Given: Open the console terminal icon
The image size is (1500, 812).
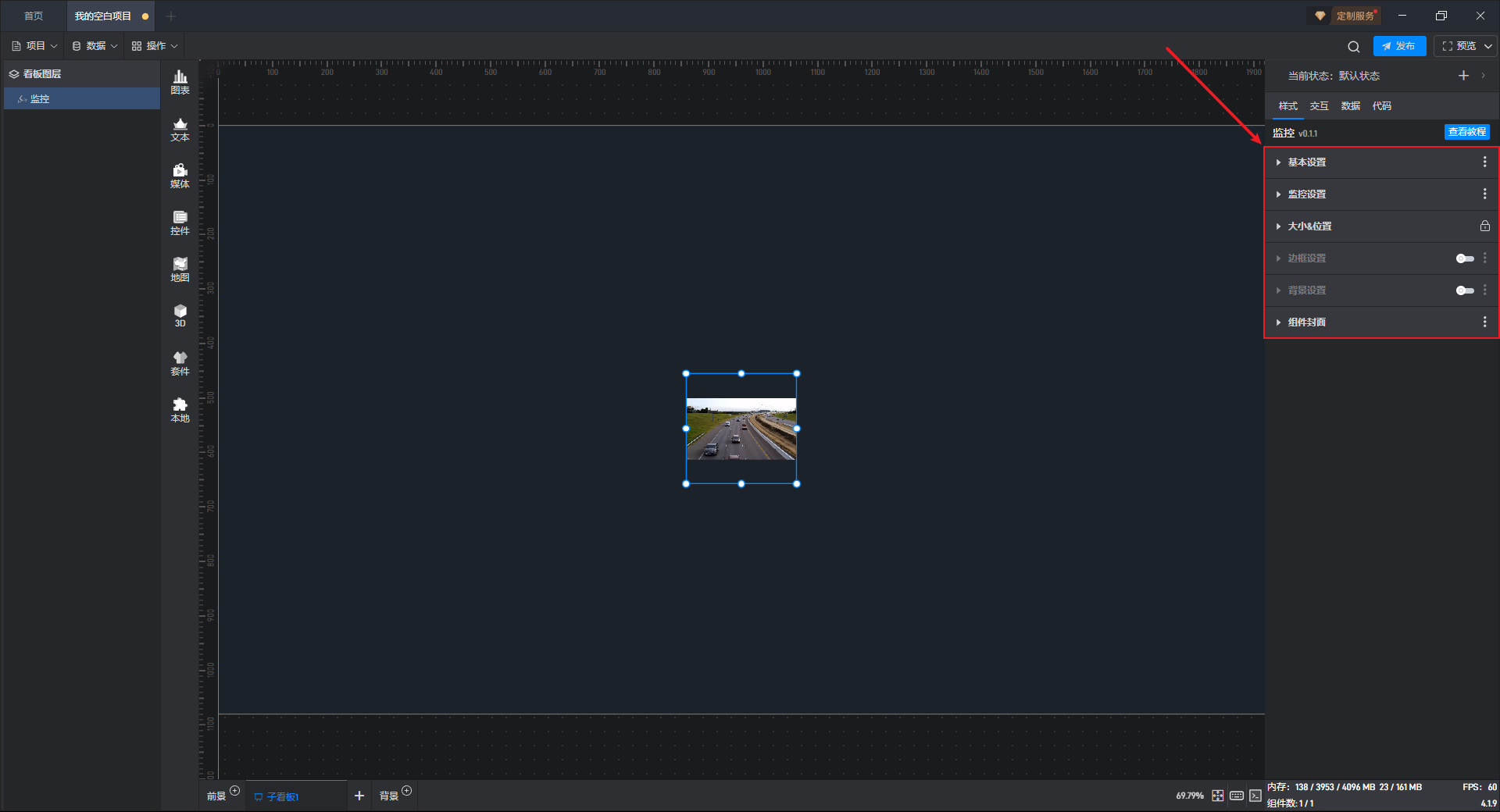Looking at the screenshot, I should coord(1255,796).
